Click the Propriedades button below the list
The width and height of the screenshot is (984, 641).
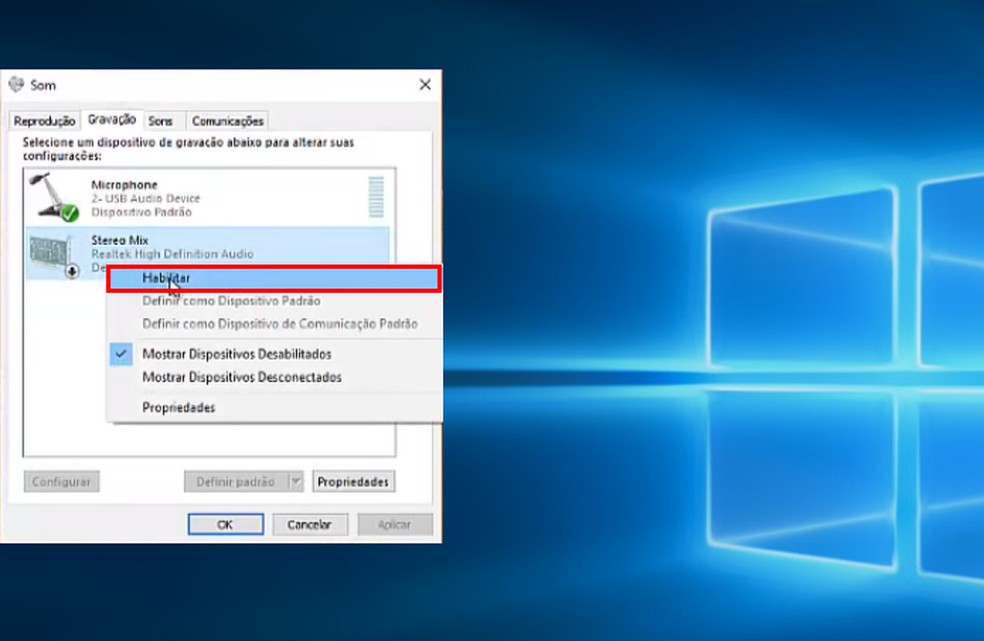tap(353, 482)
